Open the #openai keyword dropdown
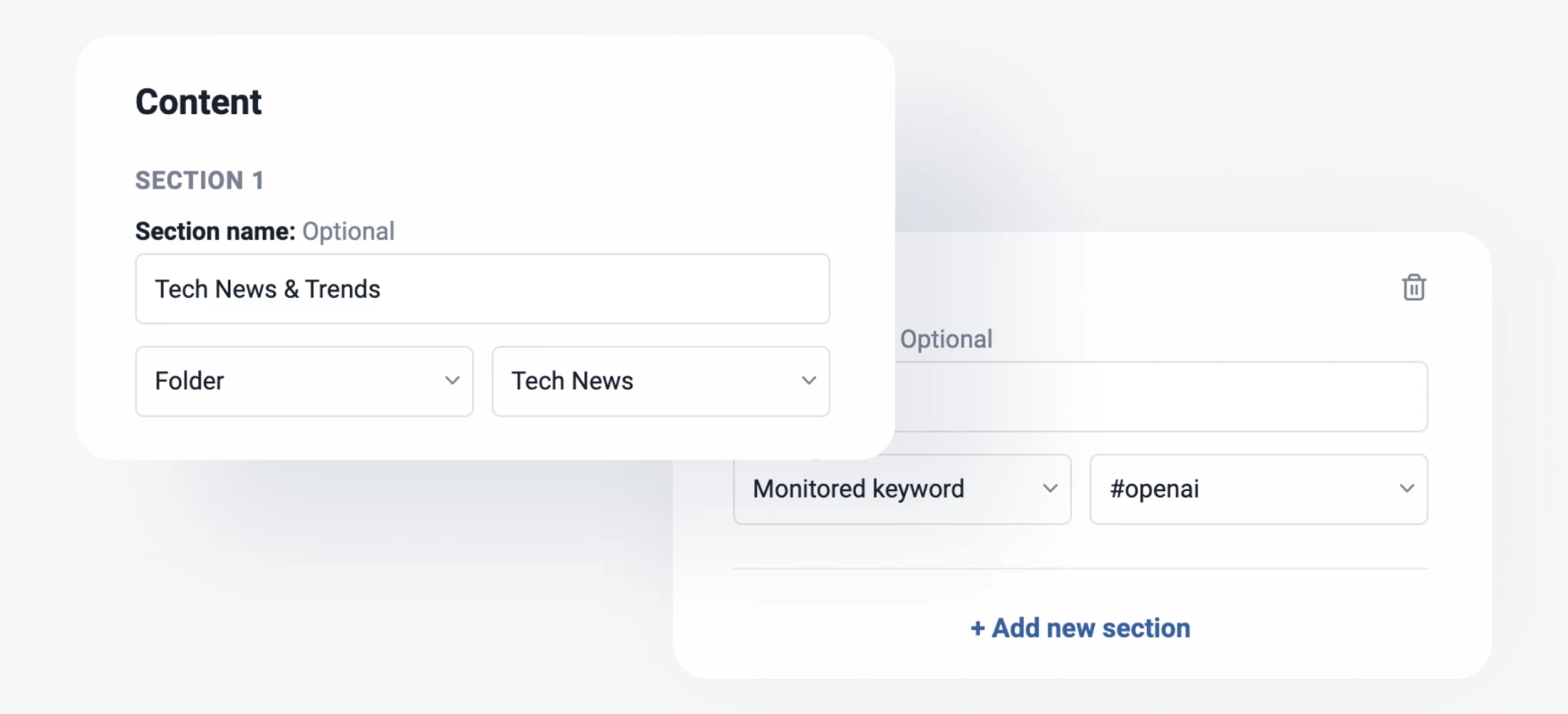Screen dimensions: 1568x714 pyautogui.click(x=1257, y=489)
